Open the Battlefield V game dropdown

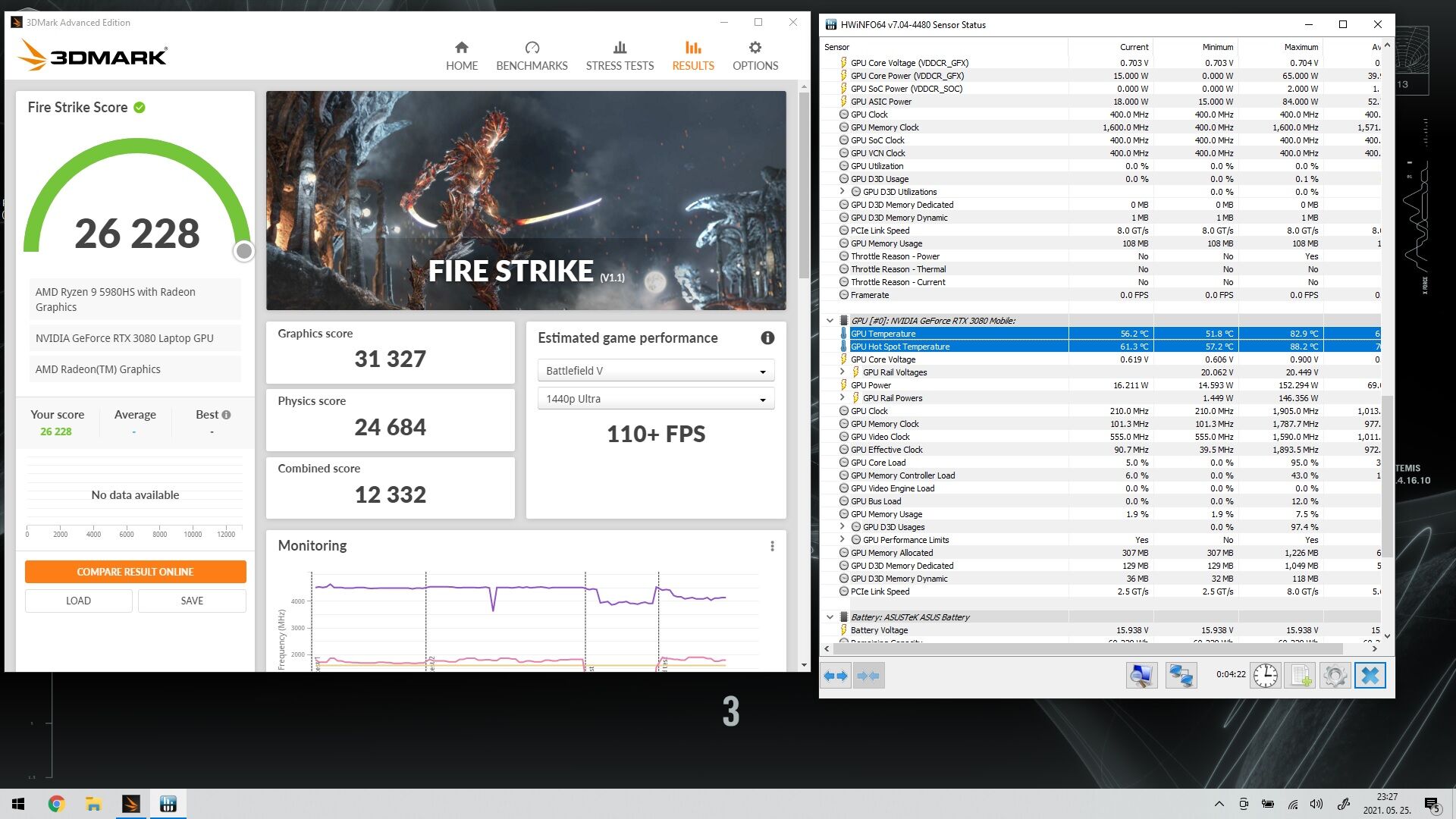pos(655,371)
